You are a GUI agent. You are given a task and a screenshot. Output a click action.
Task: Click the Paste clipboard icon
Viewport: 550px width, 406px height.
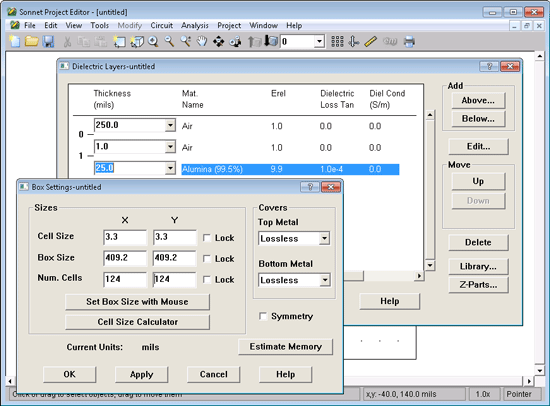[x=100, y=42]
